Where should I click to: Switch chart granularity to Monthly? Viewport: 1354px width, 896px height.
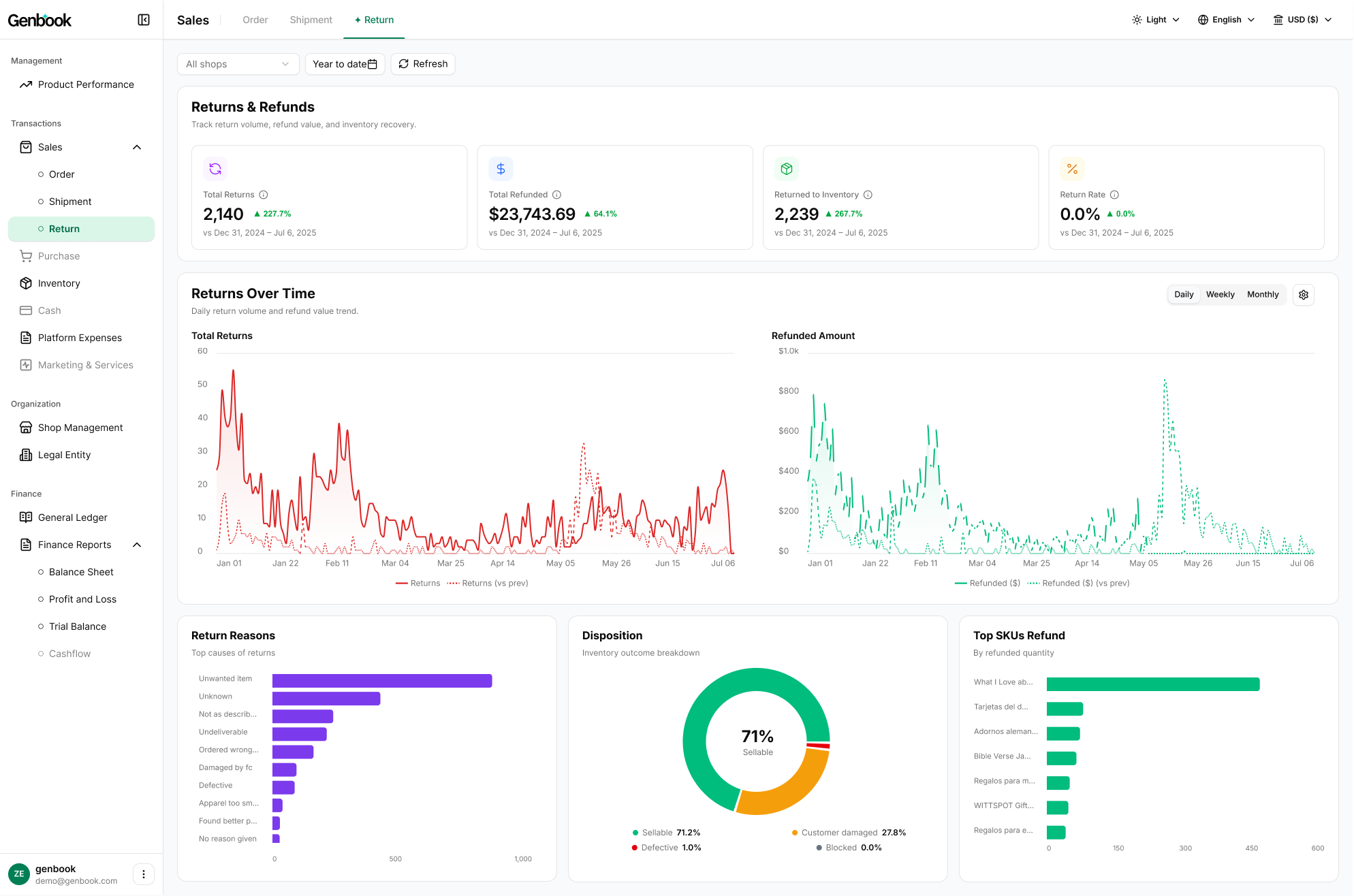[x=1263, y=295]
